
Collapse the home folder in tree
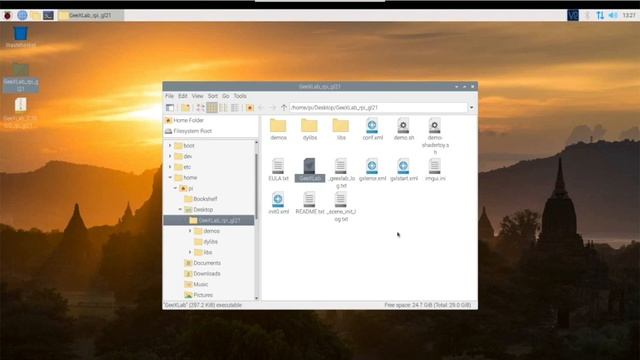point(170,178)
